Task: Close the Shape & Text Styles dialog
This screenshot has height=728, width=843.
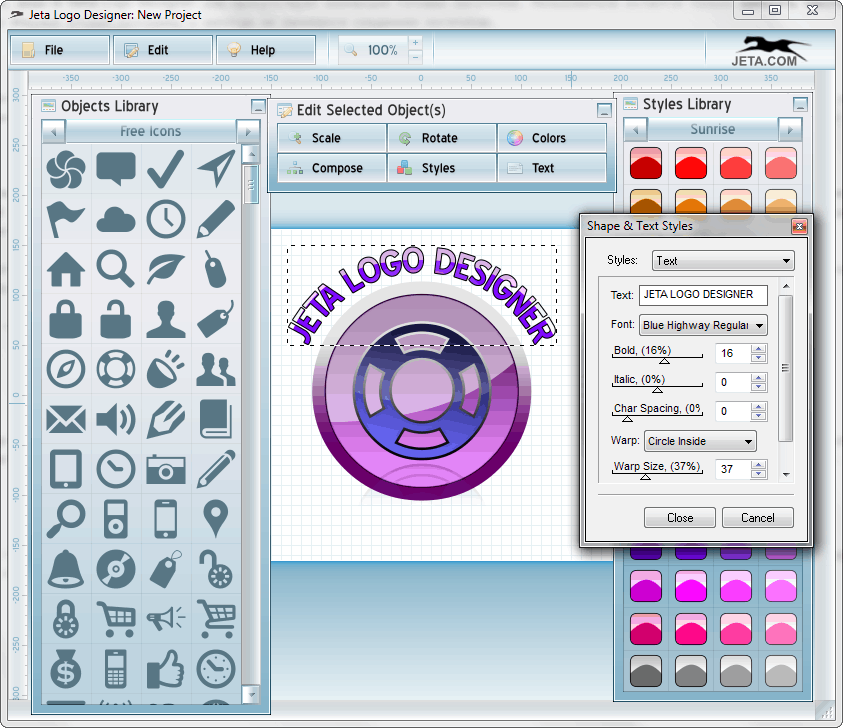Action: 799,226
